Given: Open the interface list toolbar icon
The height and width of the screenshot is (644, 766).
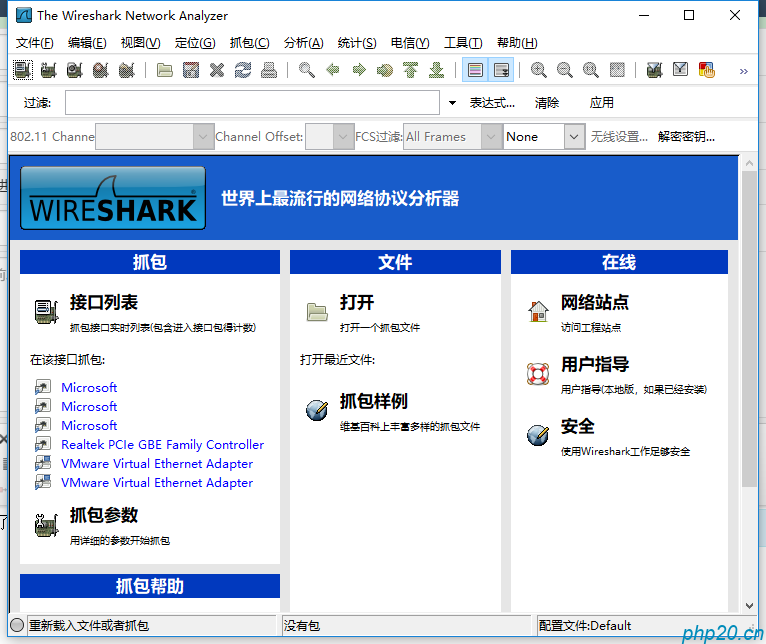Looking at the screenshot, I should click(x=22, y=70).
